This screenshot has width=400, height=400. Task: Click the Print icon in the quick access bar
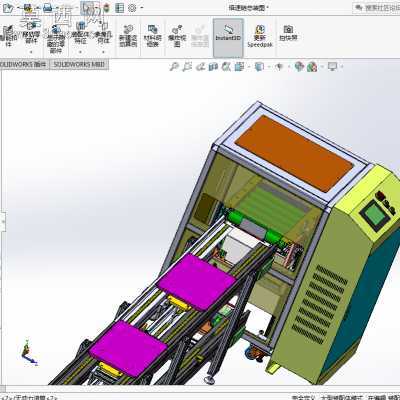coord(48,7)
